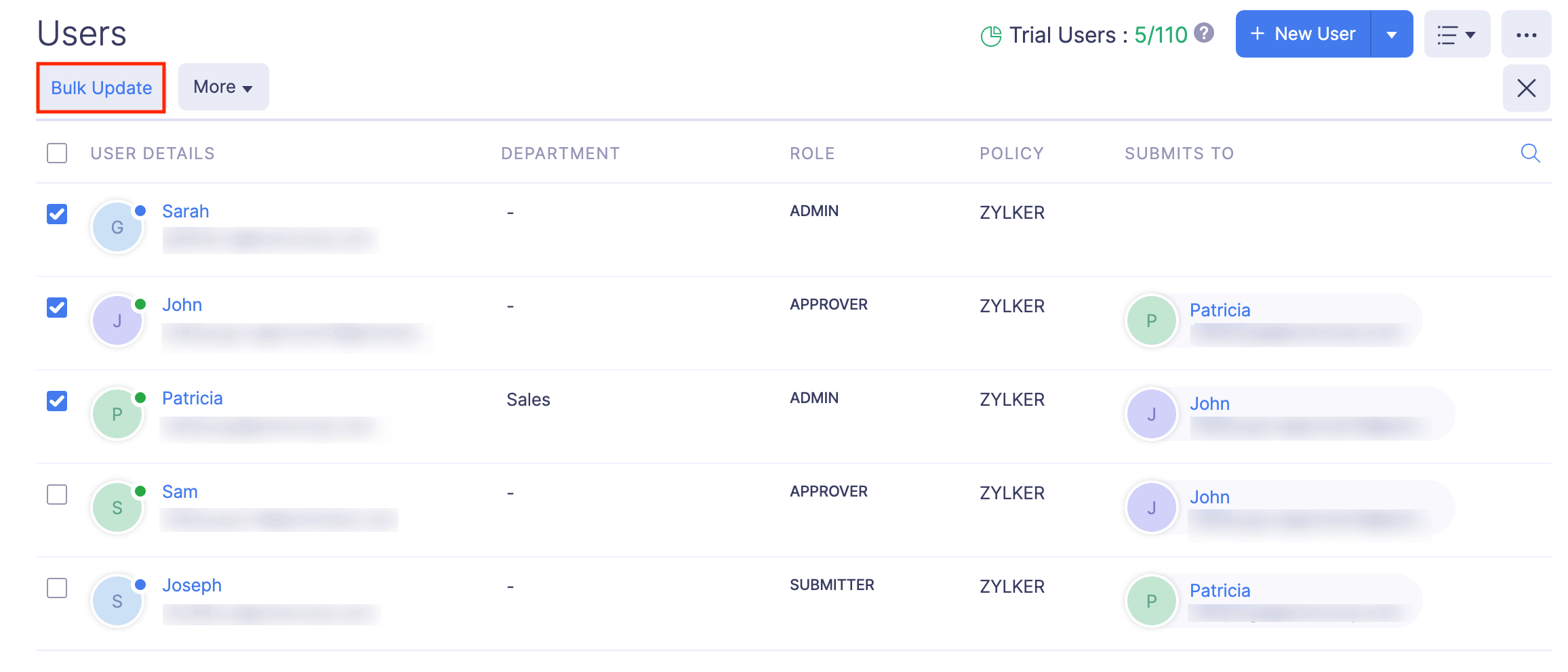Image resolution: width=1568 pixels, height=672 pixels.
Task: Click the Bulk Update button
Action: coord(100,87)
